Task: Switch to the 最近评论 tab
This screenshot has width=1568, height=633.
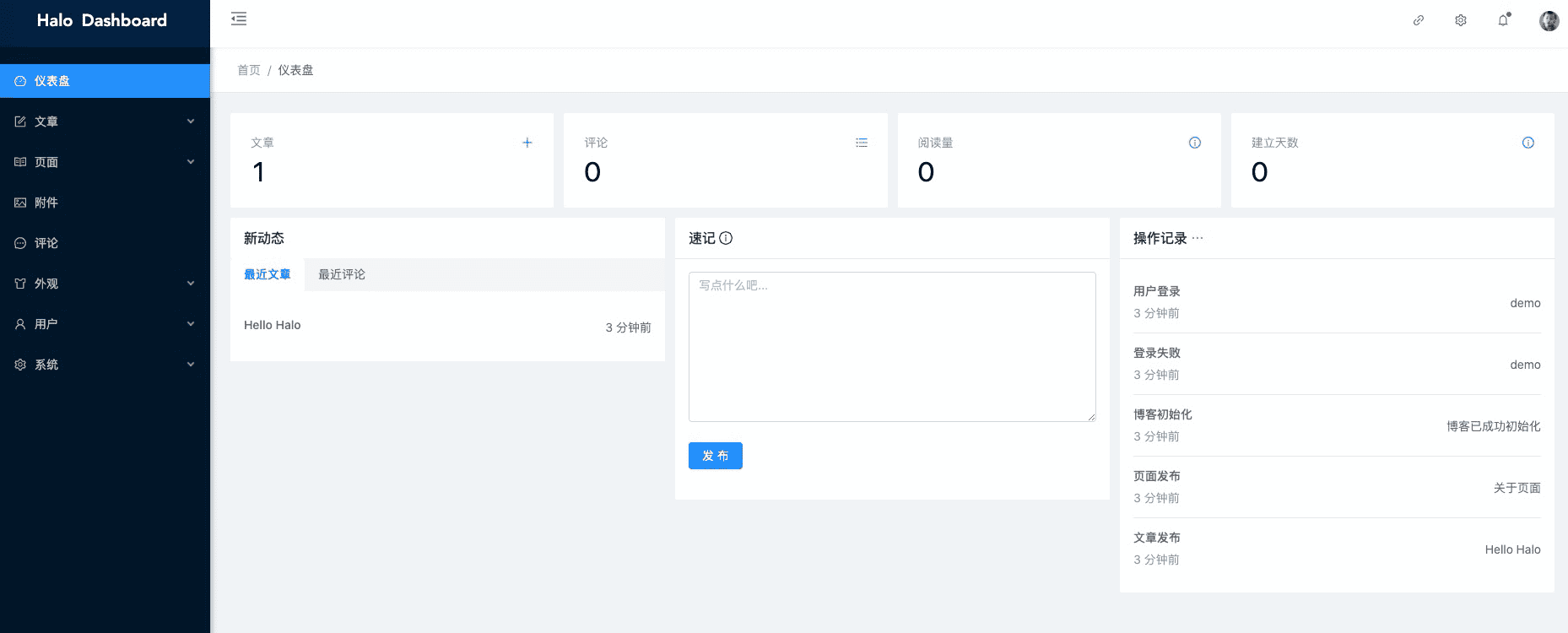Action: [342, 274]
